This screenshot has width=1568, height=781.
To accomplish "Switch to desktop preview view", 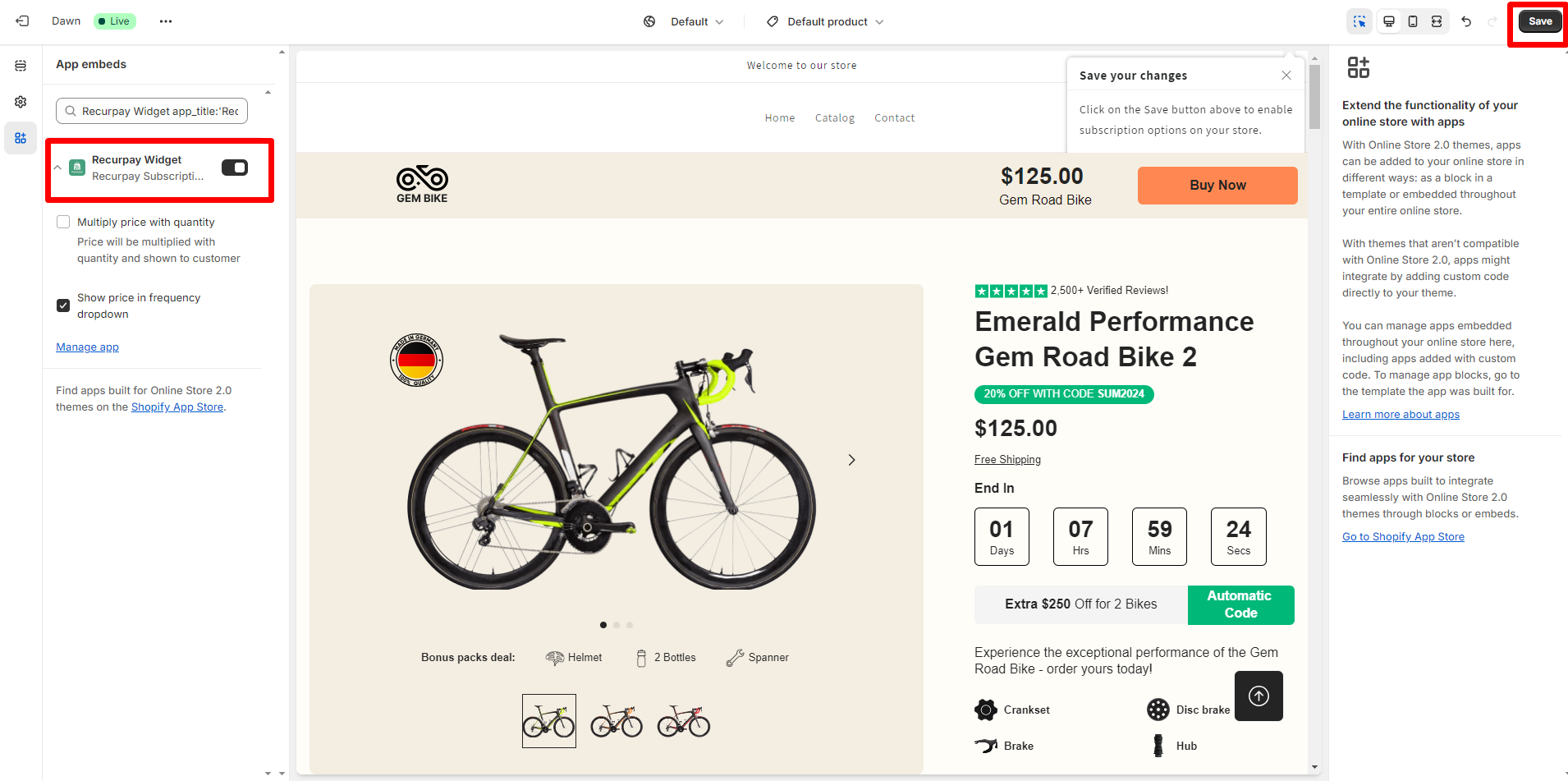I will coord(1389,21).
